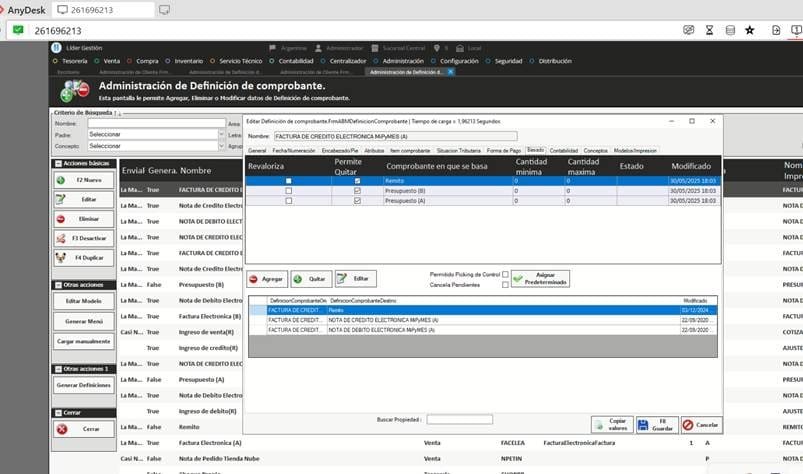Open the Padre dropdown in search criteria
This screenshot has height=474, width=803.
click(x=220, y=133)
